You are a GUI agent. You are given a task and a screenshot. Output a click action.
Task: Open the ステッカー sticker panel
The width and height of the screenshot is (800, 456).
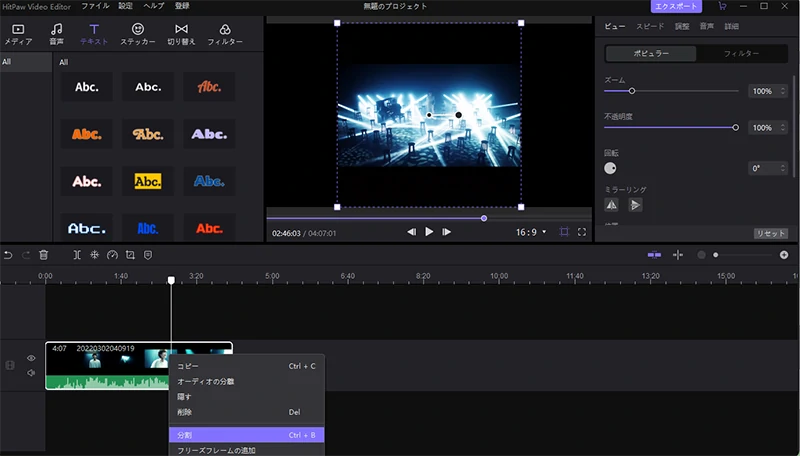click(x=138, y=34)
